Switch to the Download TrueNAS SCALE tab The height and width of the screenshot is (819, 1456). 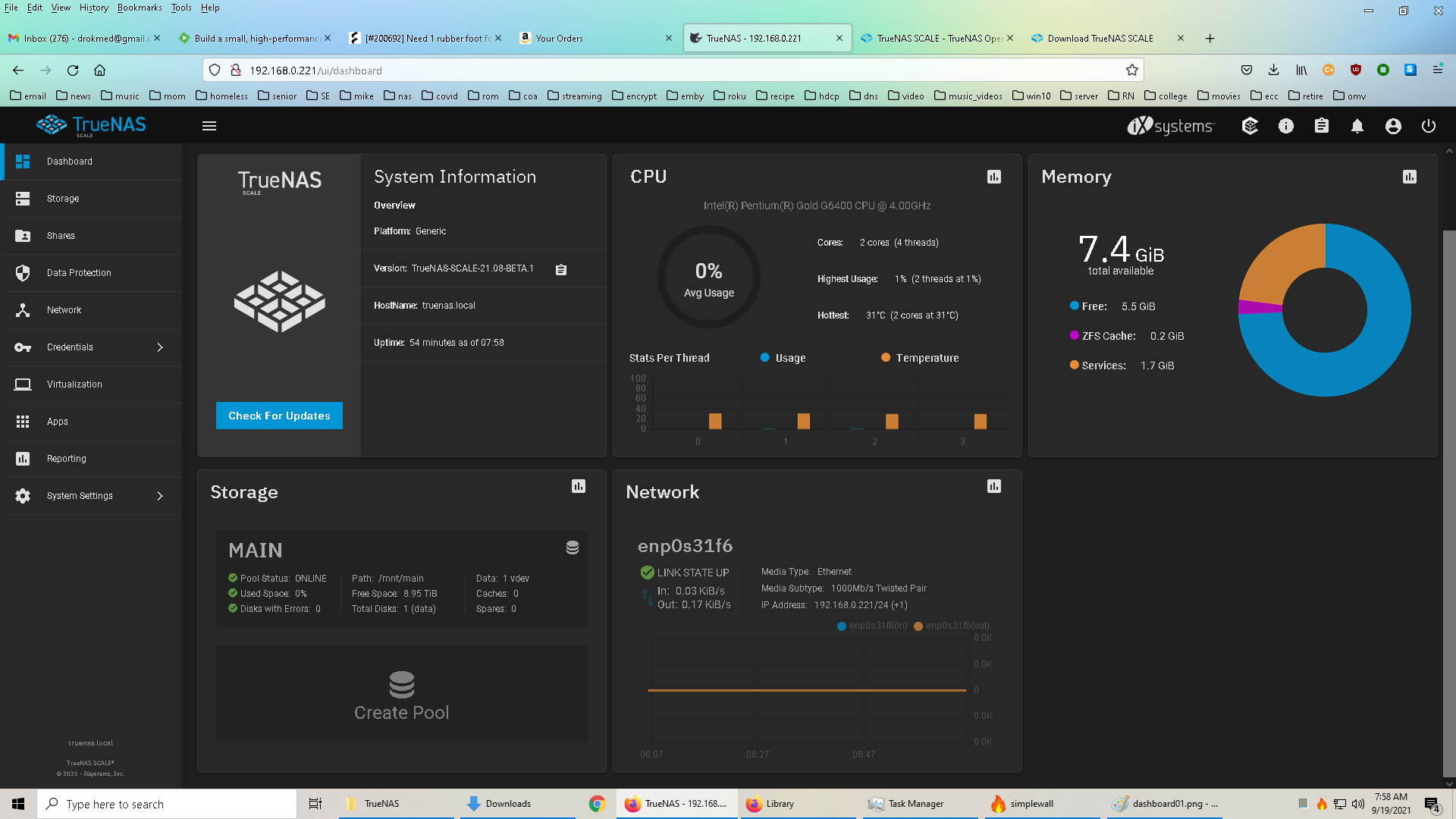point(1100,38)
